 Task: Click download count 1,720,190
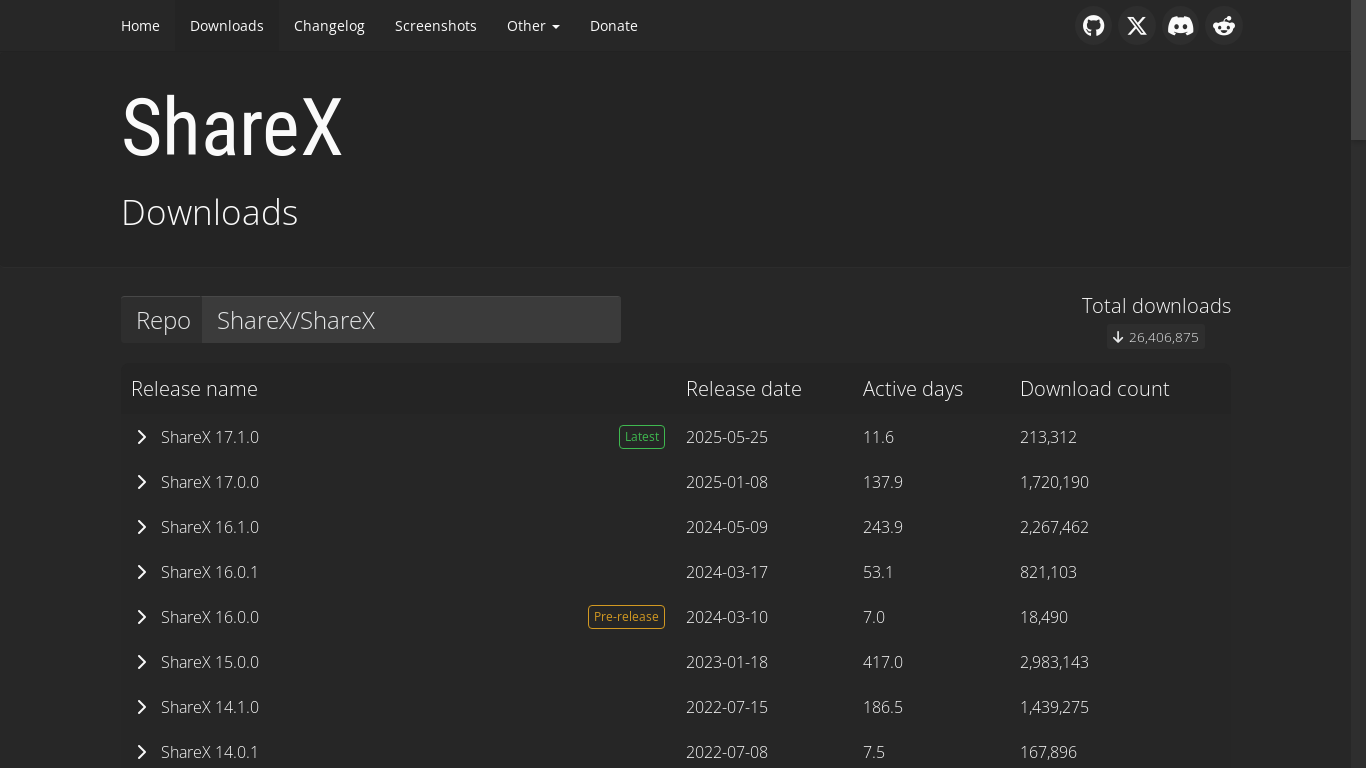tap(1054, 482)
